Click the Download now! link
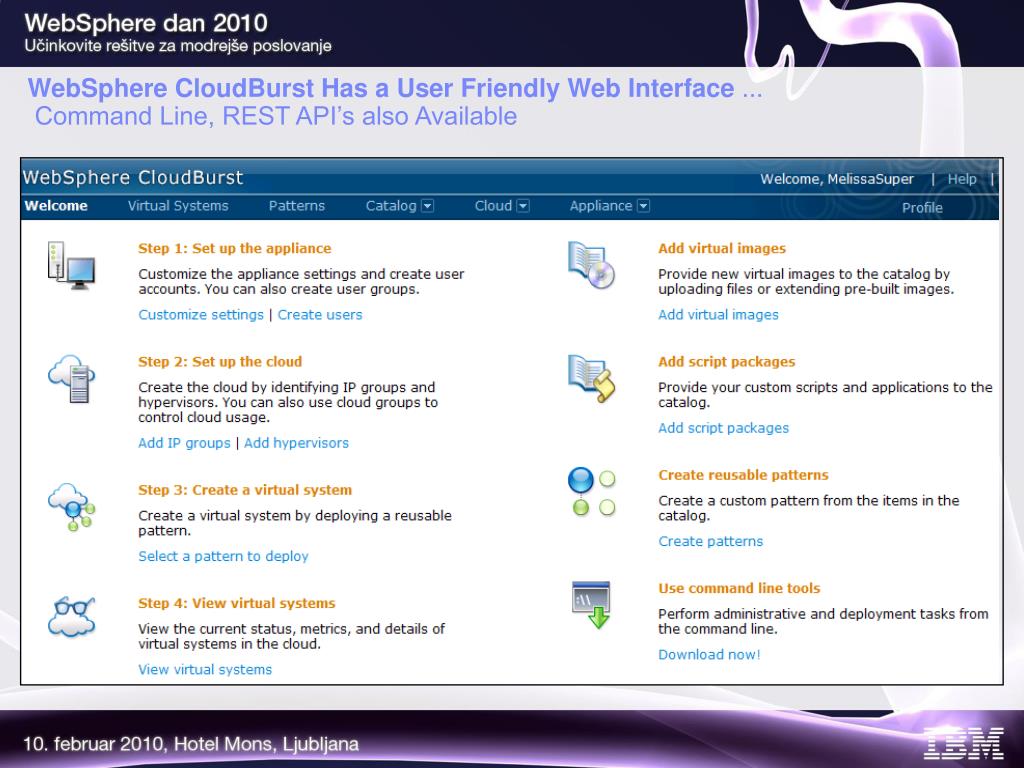 pyautogui.click(x=709, y=654)
